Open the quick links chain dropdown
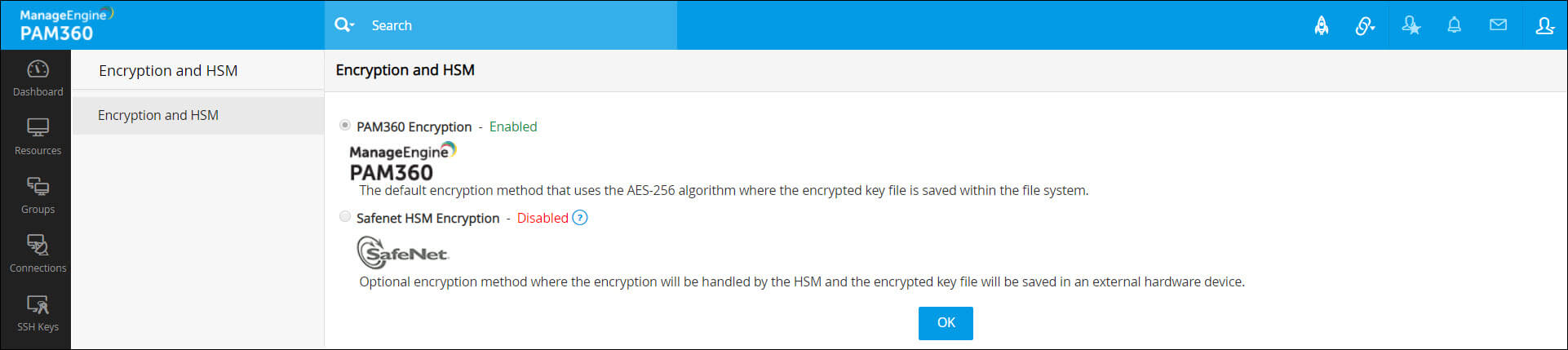Screen dimensions: 1568x350 1365,25
